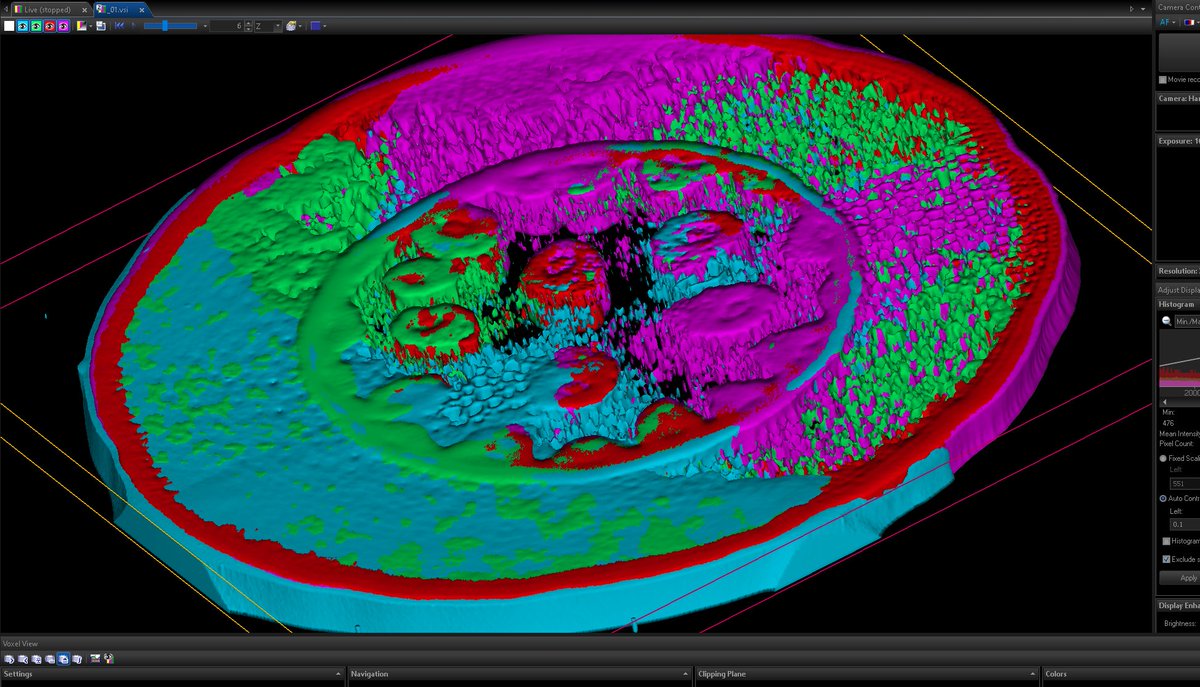This screenshot has height=687, width=1200.
Task: Enable the Movie recording checkbox
Action: coord(1163,79)
